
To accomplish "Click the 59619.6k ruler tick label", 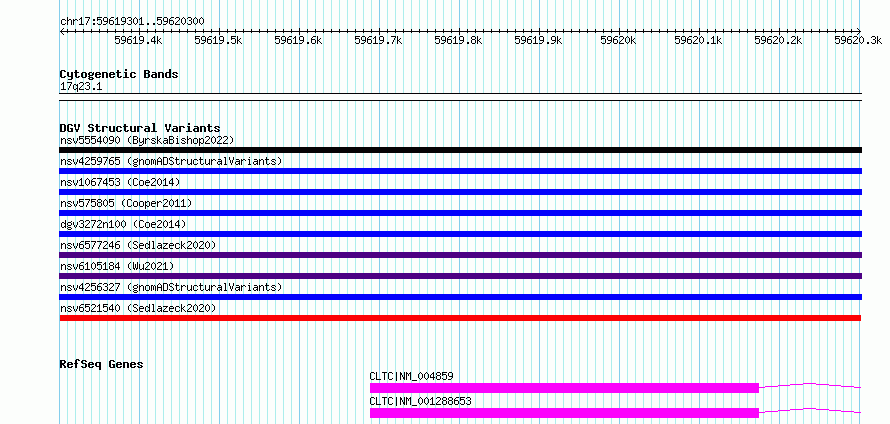I will coord(298,40).
